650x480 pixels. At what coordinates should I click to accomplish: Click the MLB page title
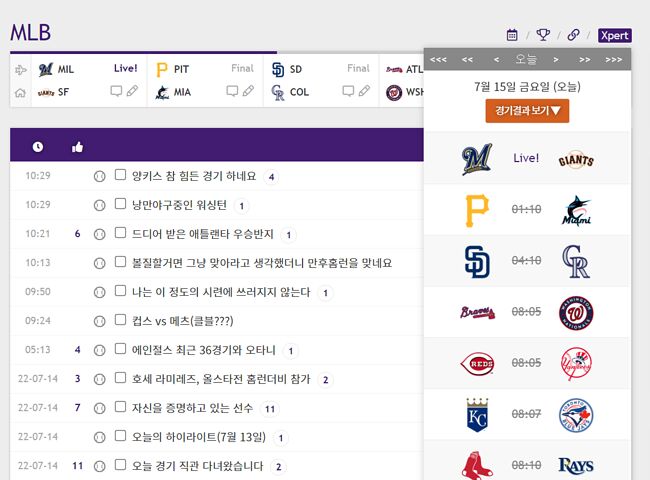pyautogui.click(x=31, y=32)
